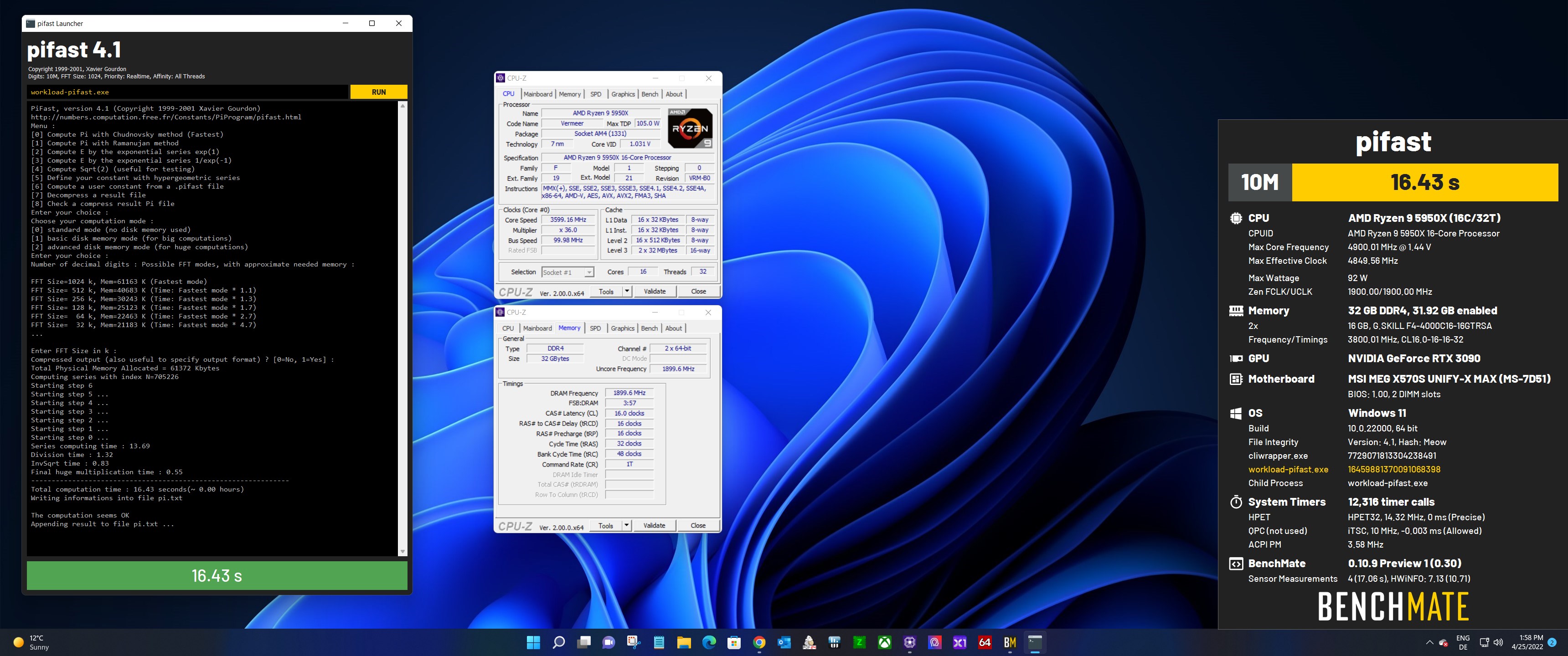Click the BenchMate code icon in result panel
Image resolution: width=1568 pixels, height=656 pixels.
(1236, 564)
